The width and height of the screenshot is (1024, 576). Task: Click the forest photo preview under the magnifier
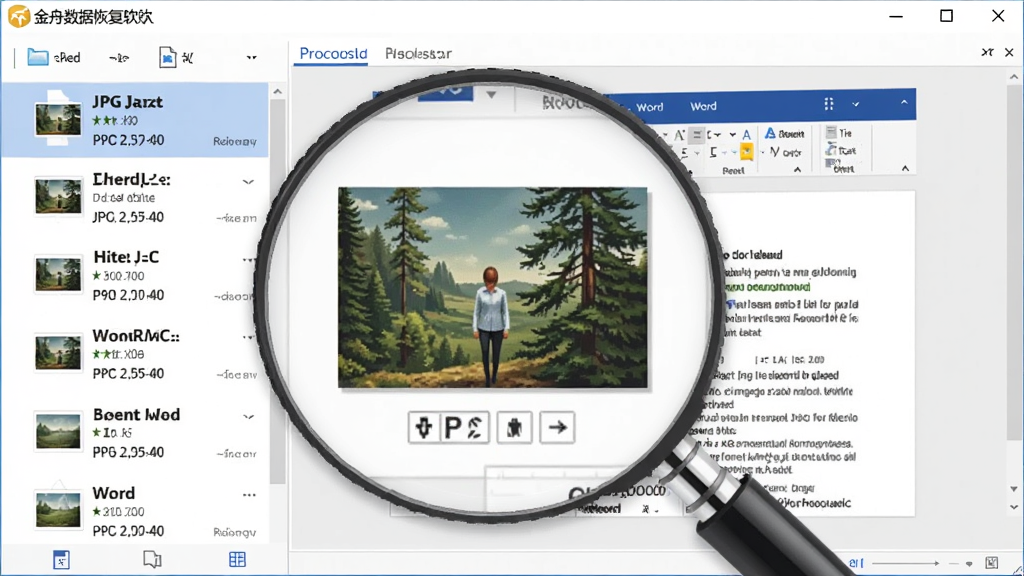493,287
